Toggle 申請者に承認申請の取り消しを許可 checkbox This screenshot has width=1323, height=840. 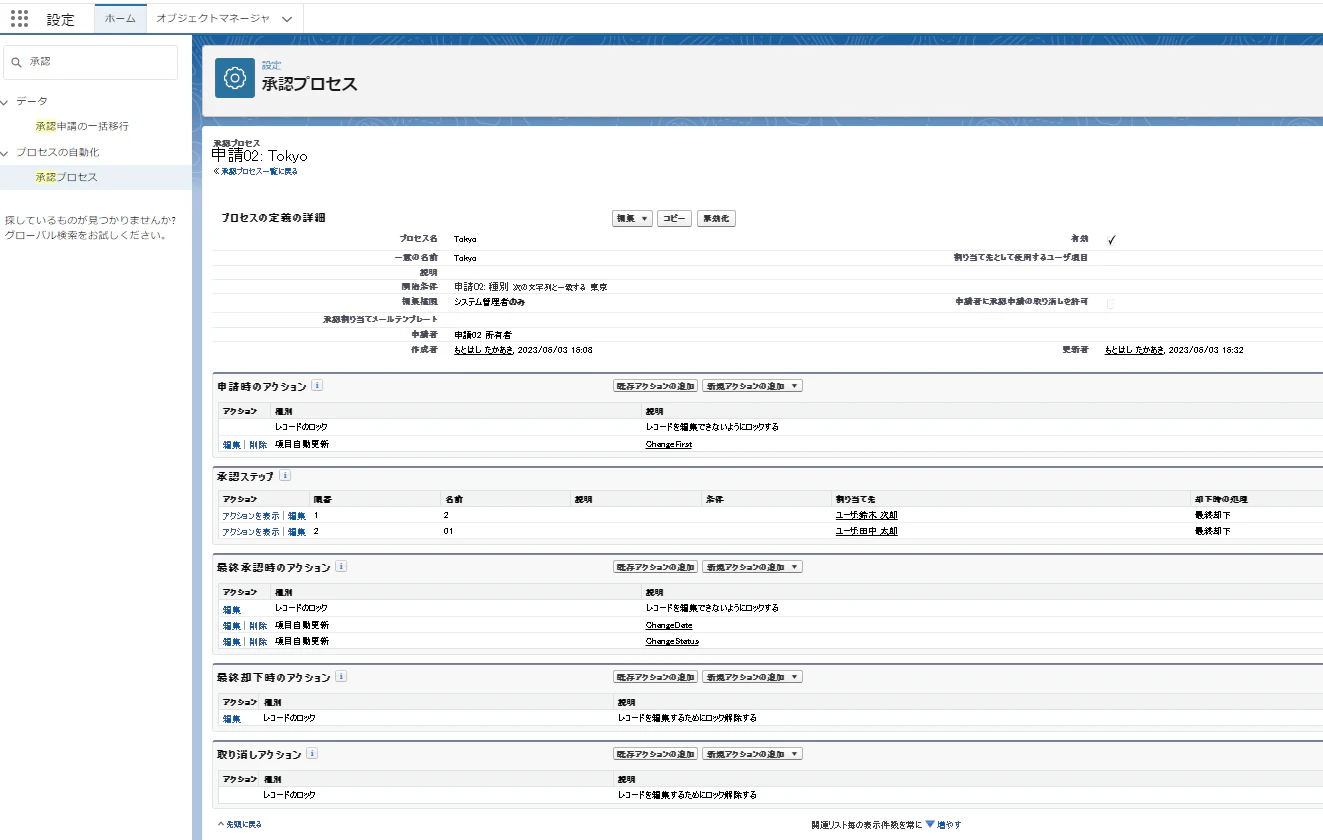1111,303
